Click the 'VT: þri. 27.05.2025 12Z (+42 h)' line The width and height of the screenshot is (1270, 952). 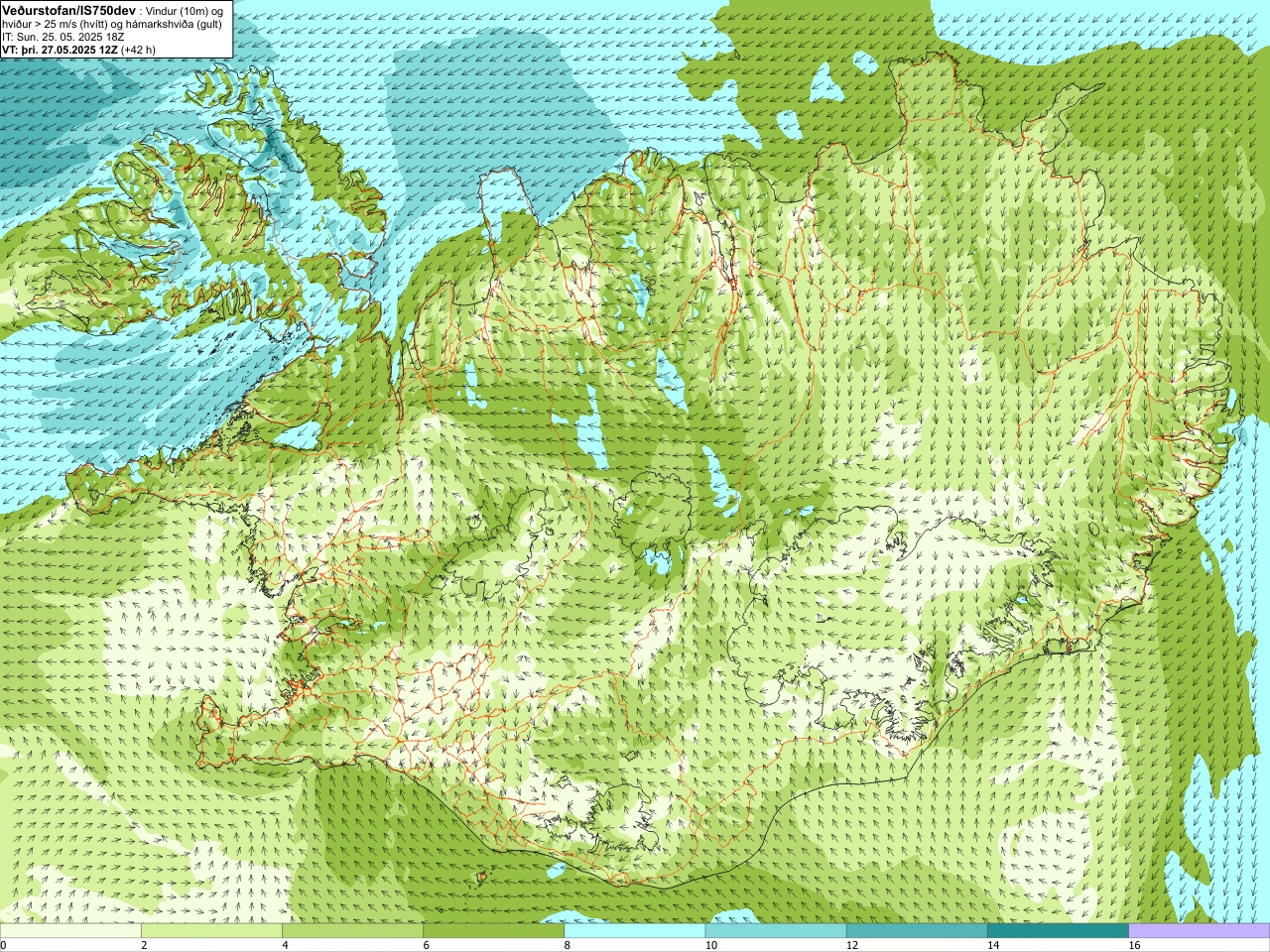(78, 49)
